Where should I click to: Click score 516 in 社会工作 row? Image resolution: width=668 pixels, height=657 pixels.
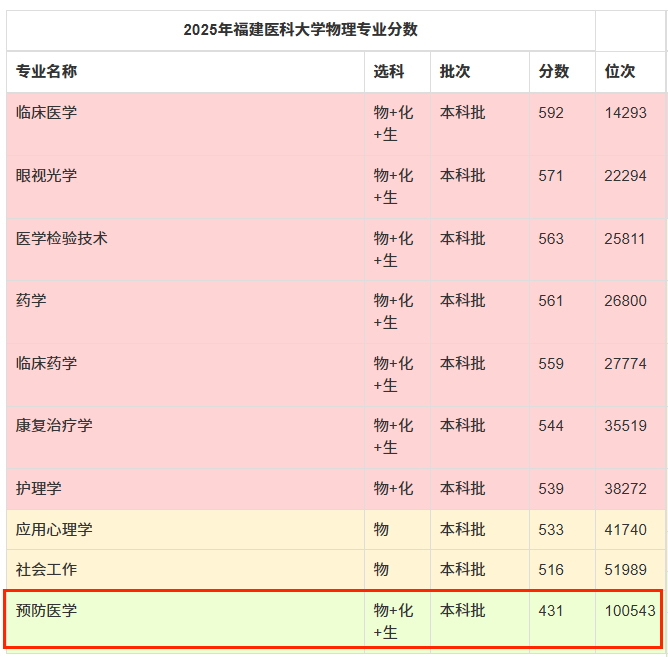[x=551, y=570]
